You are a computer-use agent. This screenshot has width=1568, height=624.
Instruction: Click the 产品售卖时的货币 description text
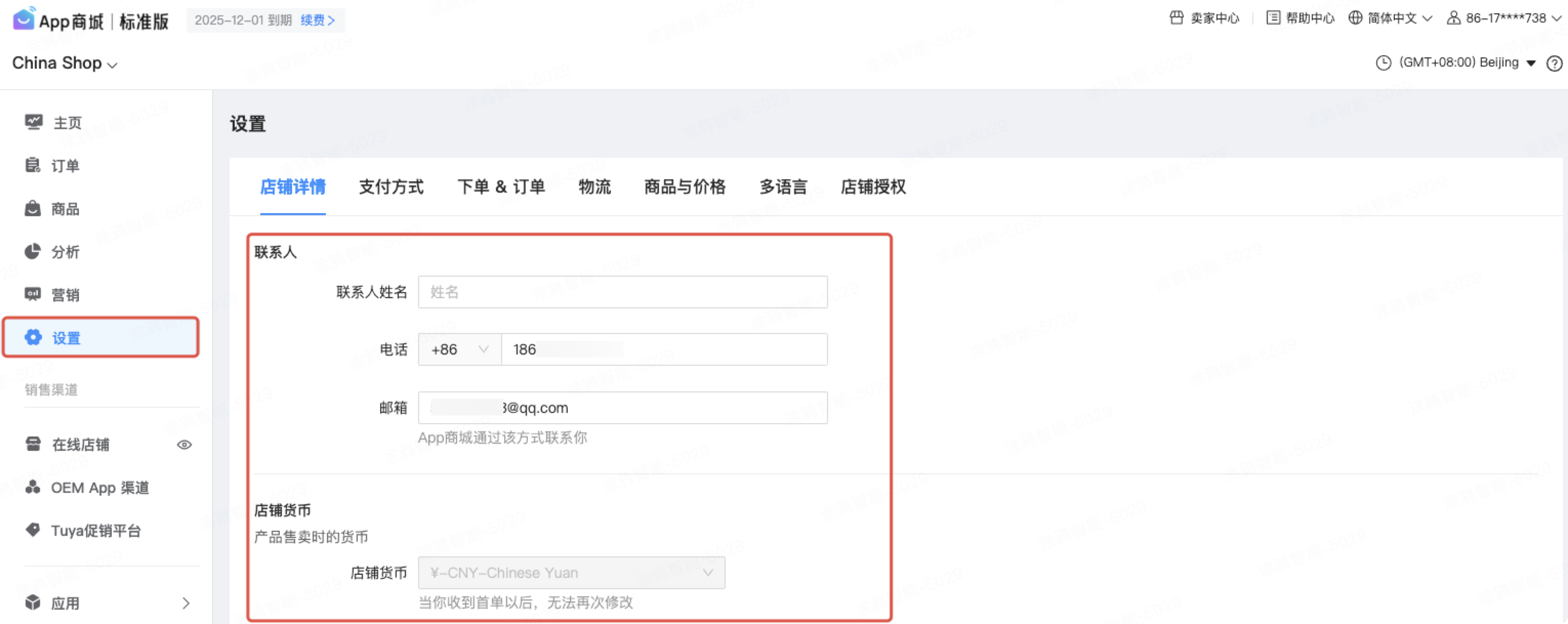(x=311, y=536)
